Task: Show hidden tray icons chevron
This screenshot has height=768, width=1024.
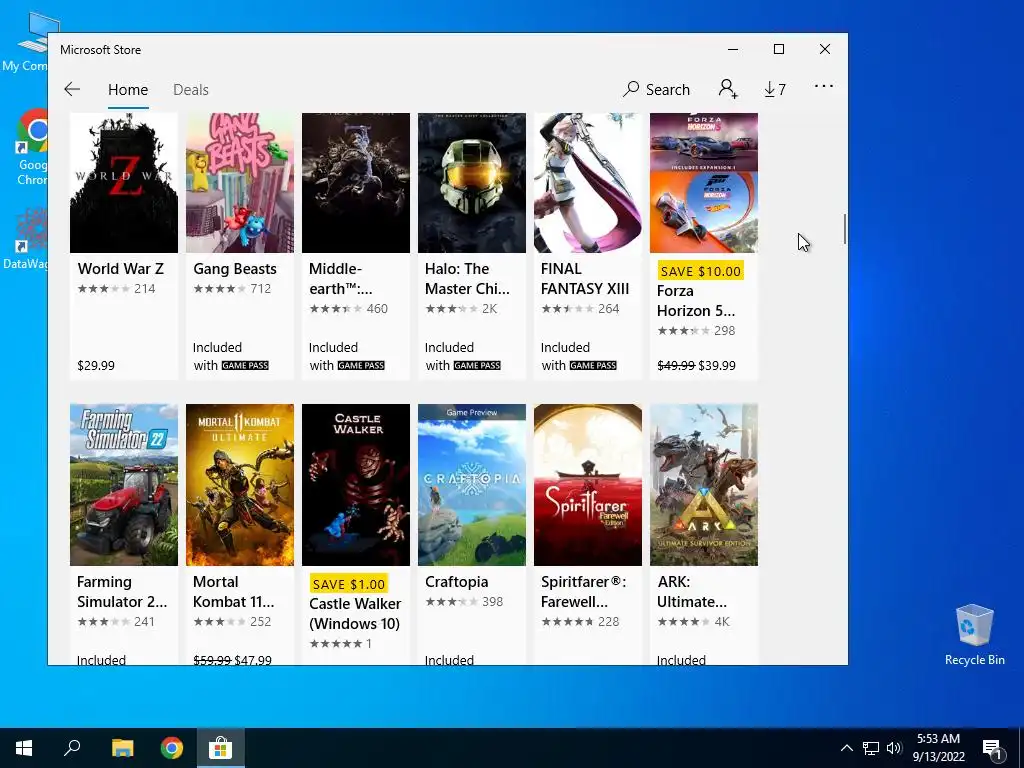Action: click(846, 748)
